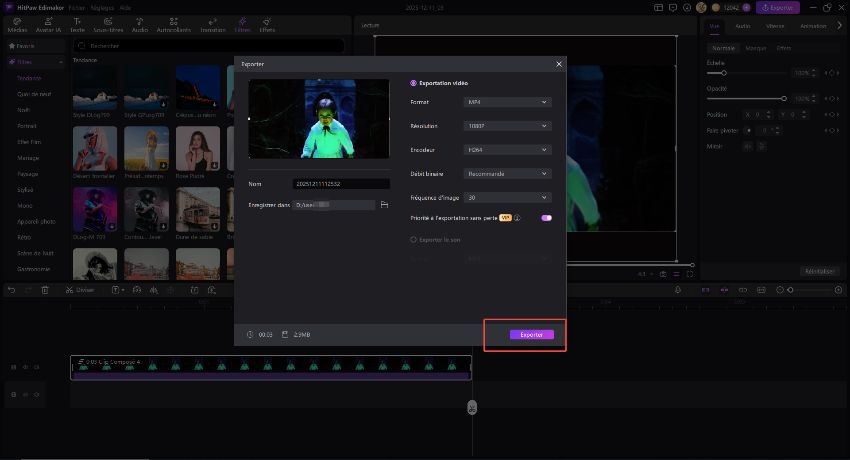Screen dimensions: 850x460
Task: Expand more property tabs with right chevron
Action: pos(840,25)
